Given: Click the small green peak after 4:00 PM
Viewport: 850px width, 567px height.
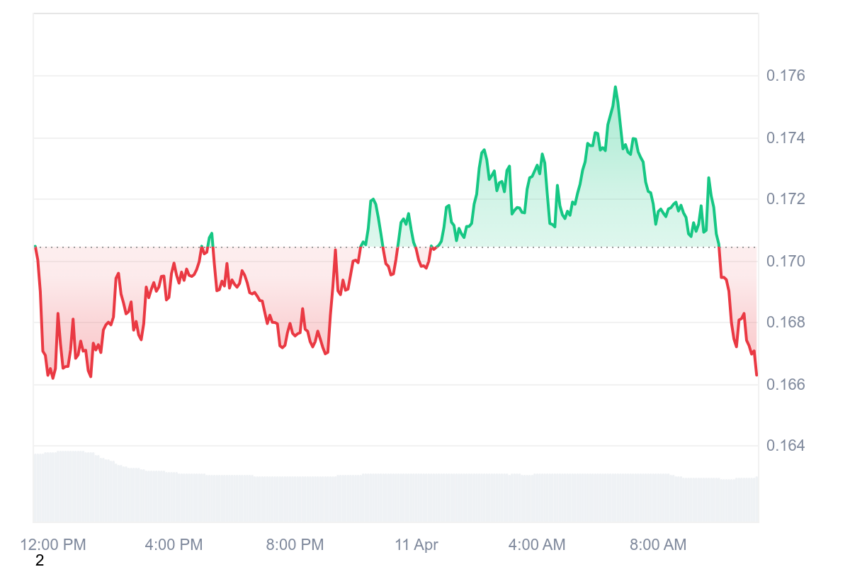Looking at the screenshot, I should tap(211, 234).
